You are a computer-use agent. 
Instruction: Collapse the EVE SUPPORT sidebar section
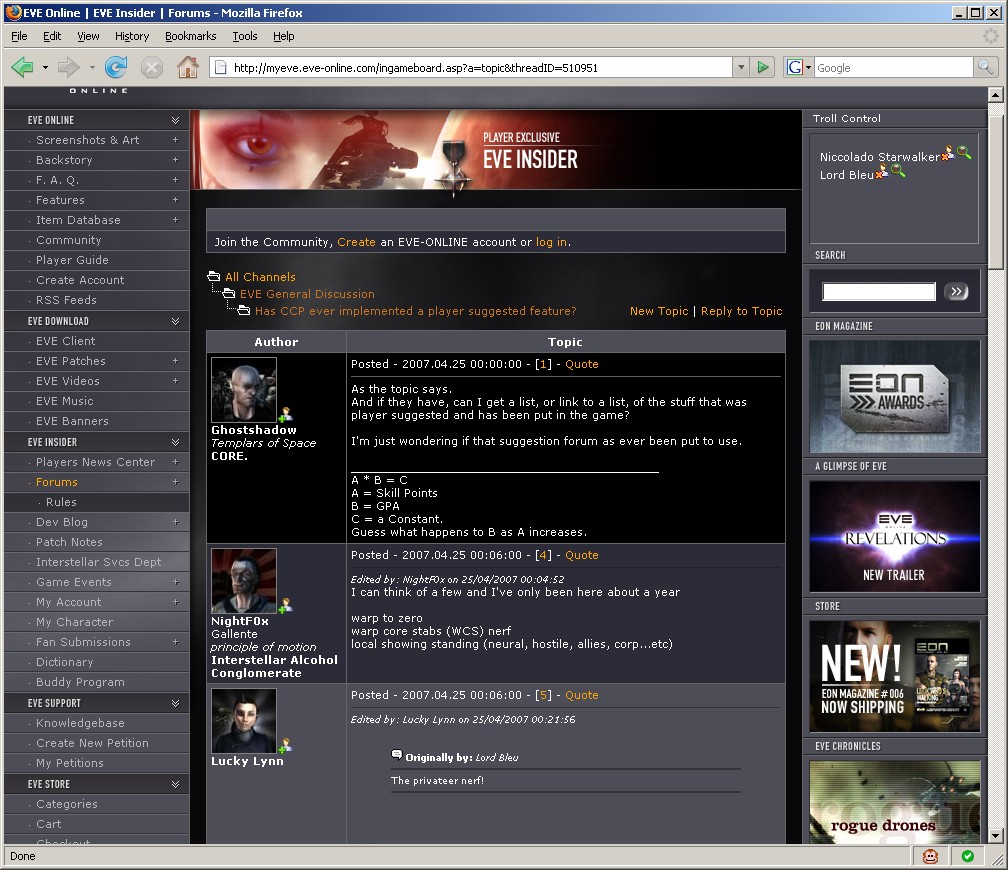(x=176, y=703)
